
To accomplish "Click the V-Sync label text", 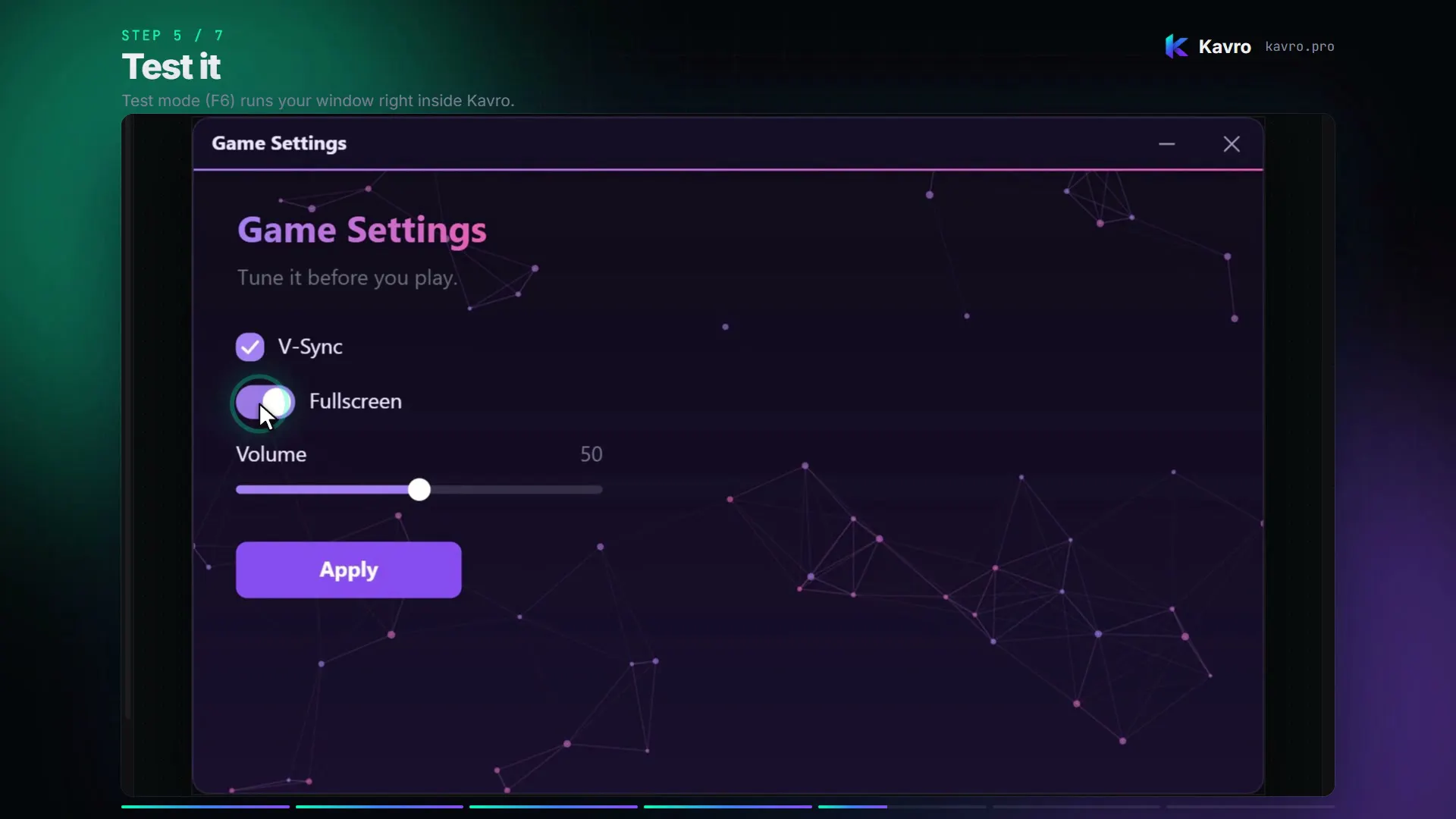I will [x=310, y=347].
